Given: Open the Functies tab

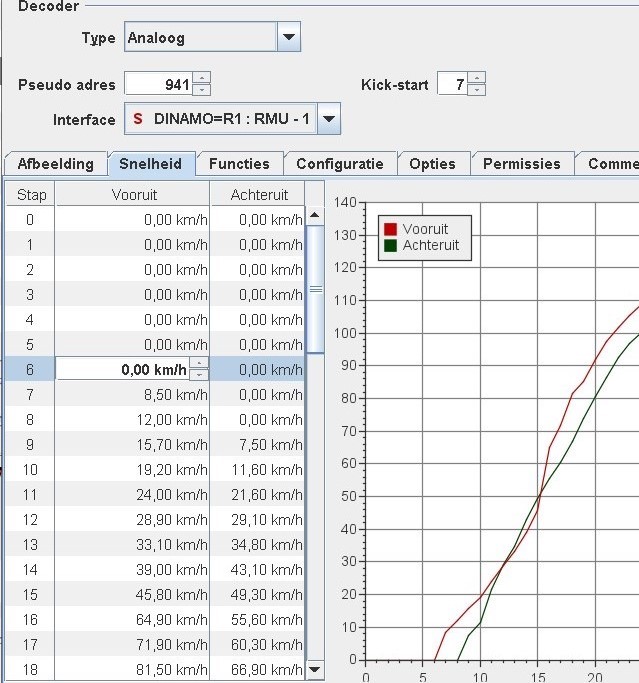Looking at the screenshot, I should (239, 164).
